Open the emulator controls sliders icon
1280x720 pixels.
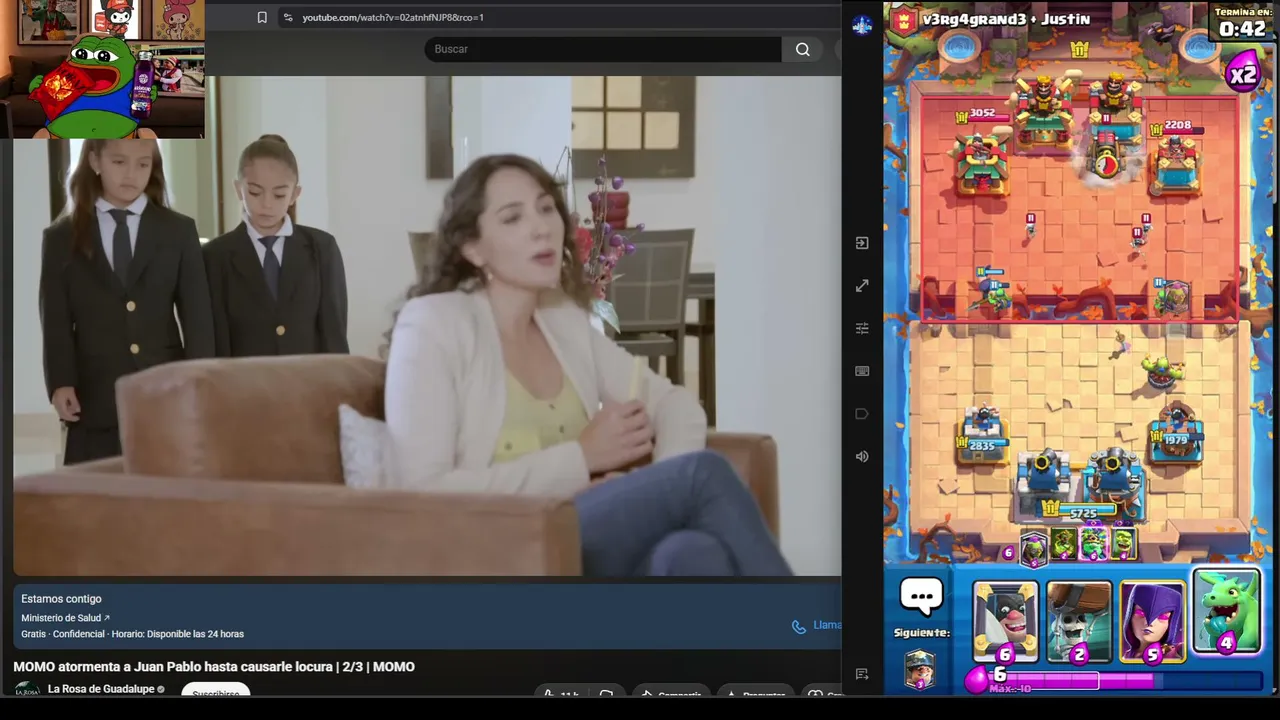click(862, 328)
